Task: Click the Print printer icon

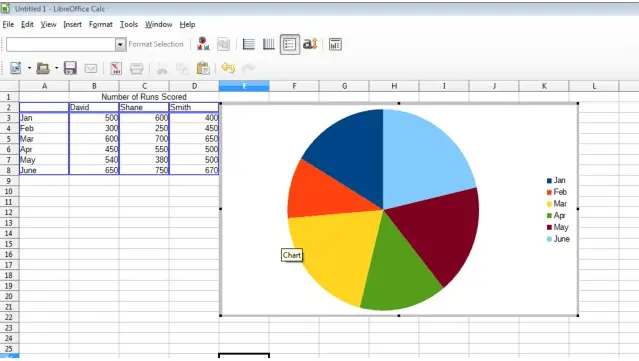Action: pyautogui.click(x=137, y=68)
